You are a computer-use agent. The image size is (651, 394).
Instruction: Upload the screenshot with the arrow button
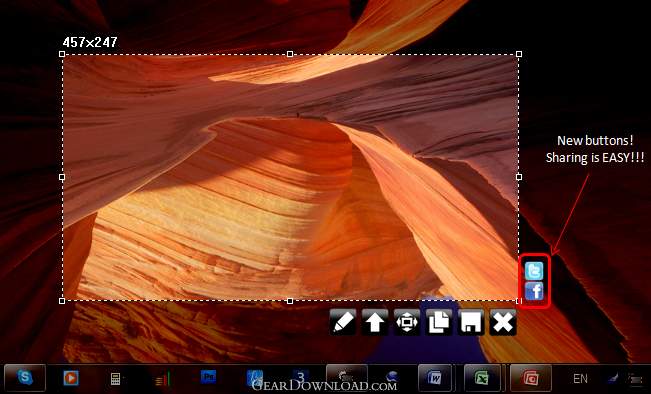pyautogui.click(x=375, y=322)
